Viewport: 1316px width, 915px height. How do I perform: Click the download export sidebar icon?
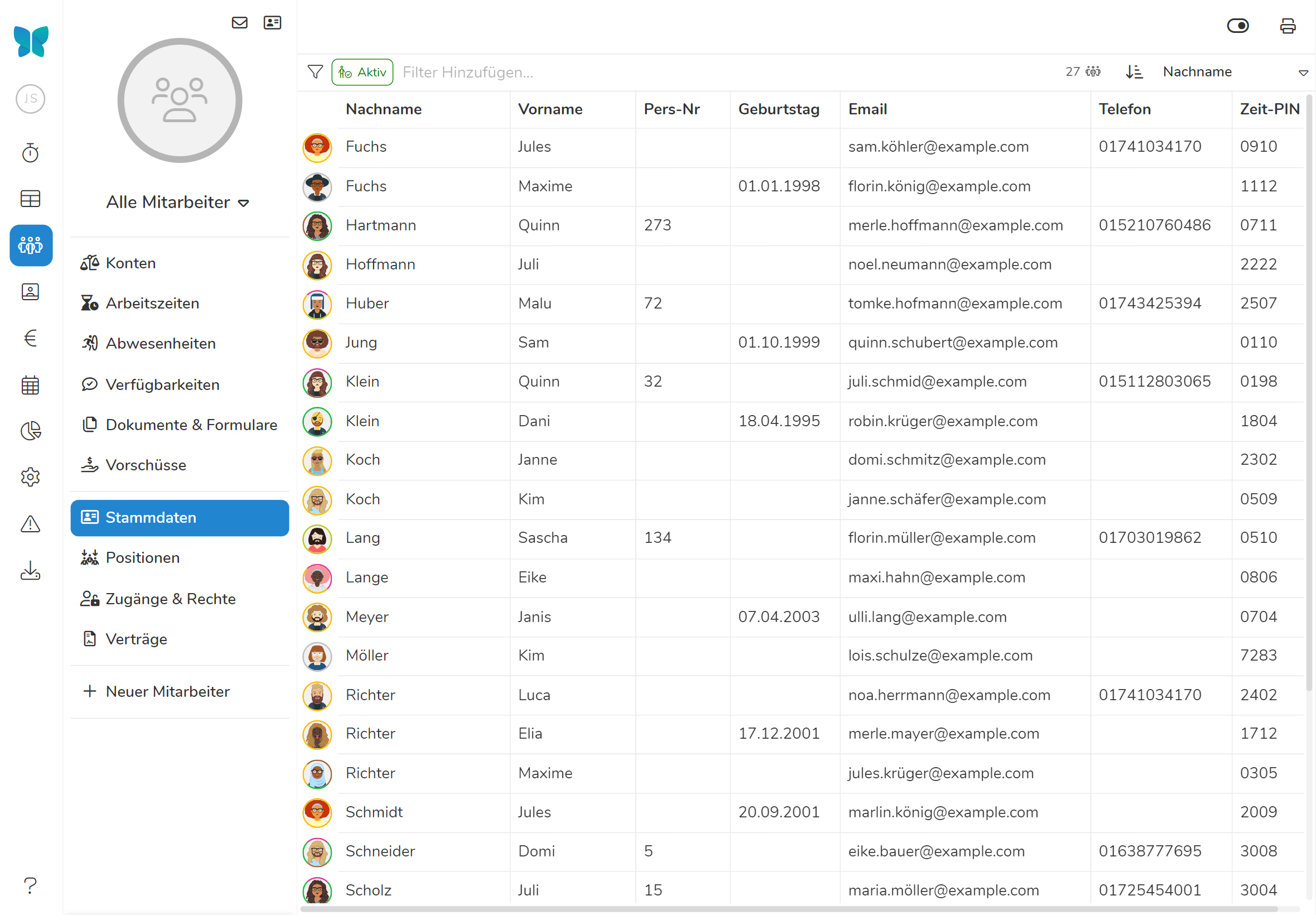[x=30, y=570]
